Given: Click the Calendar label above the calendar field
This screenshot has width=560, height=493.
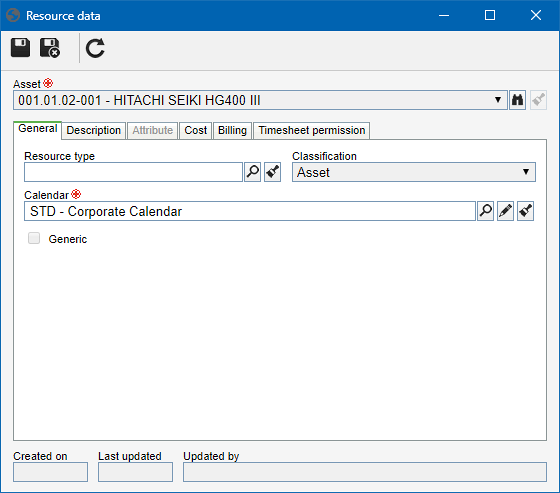Looking at the screenshot, I should [46, 195].
